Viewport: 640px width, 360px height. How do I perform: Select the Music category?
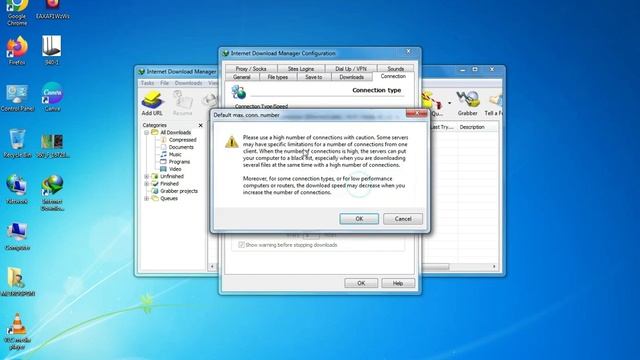pyautogui.click(x=175, y=154)
